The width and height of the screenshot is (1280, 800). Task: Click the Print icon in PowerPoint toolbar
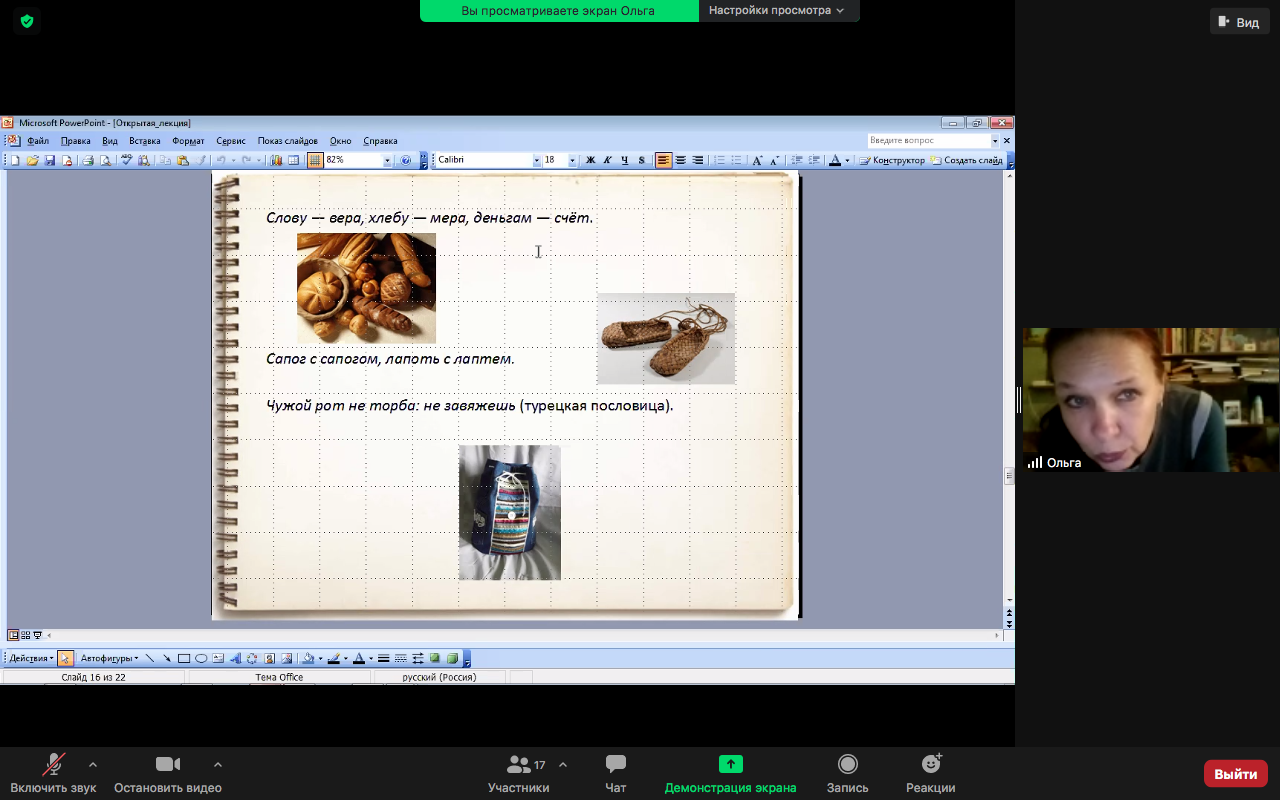click(x=88, y=160)
